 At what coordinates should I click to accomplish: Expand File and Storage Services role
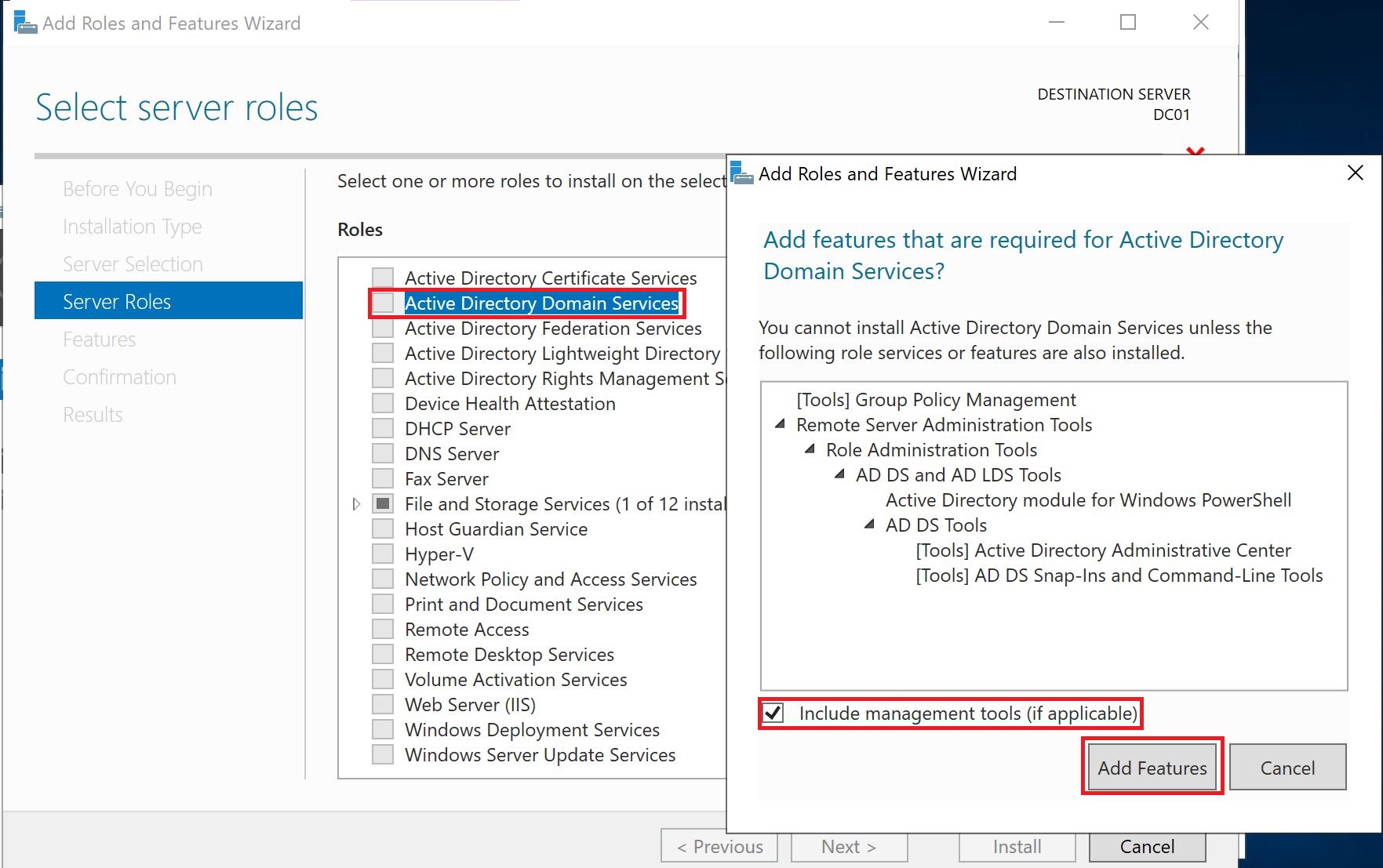[356, 503]
